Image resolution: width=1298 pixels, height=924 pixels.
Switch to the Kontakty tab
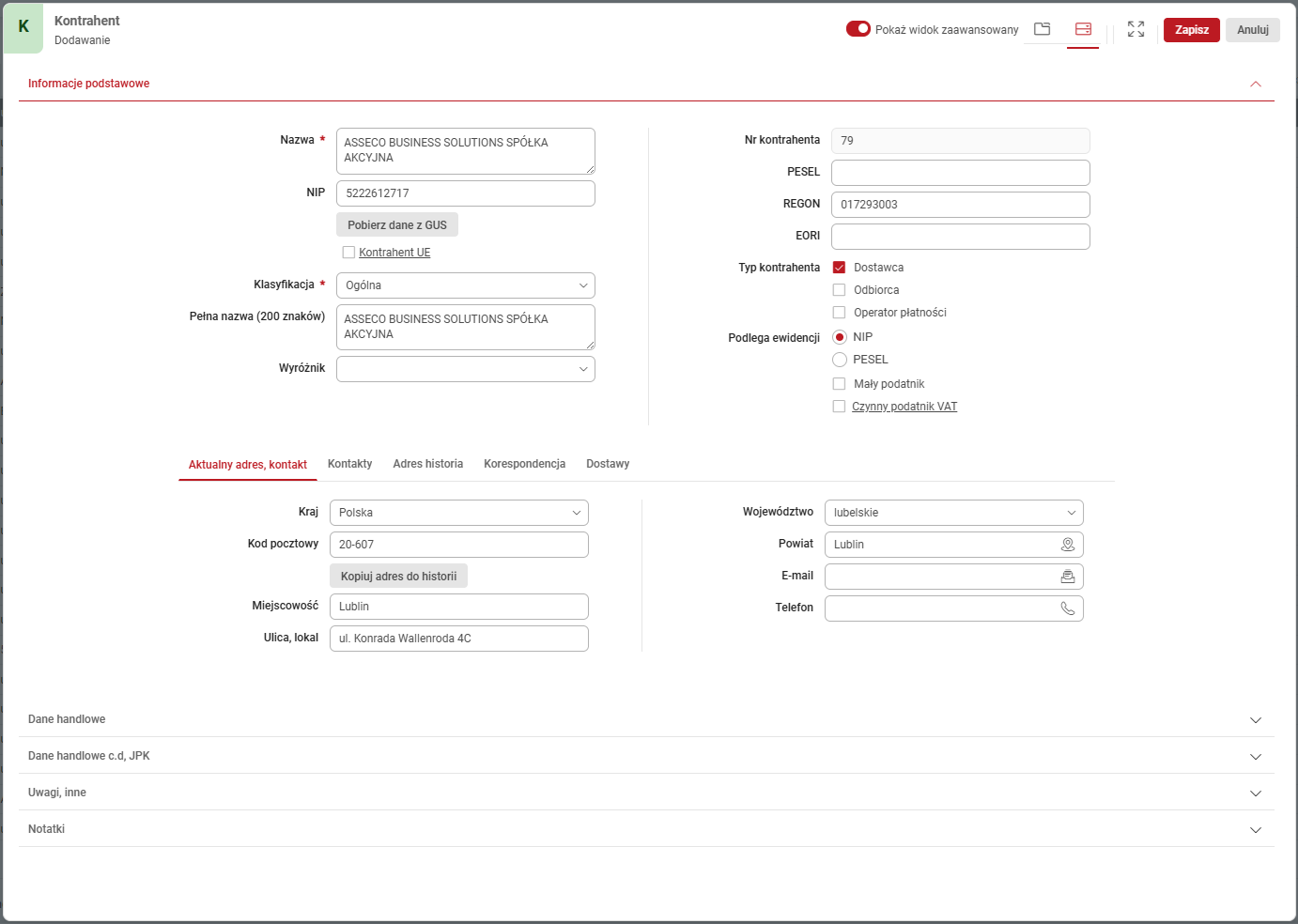coord(349,464)
